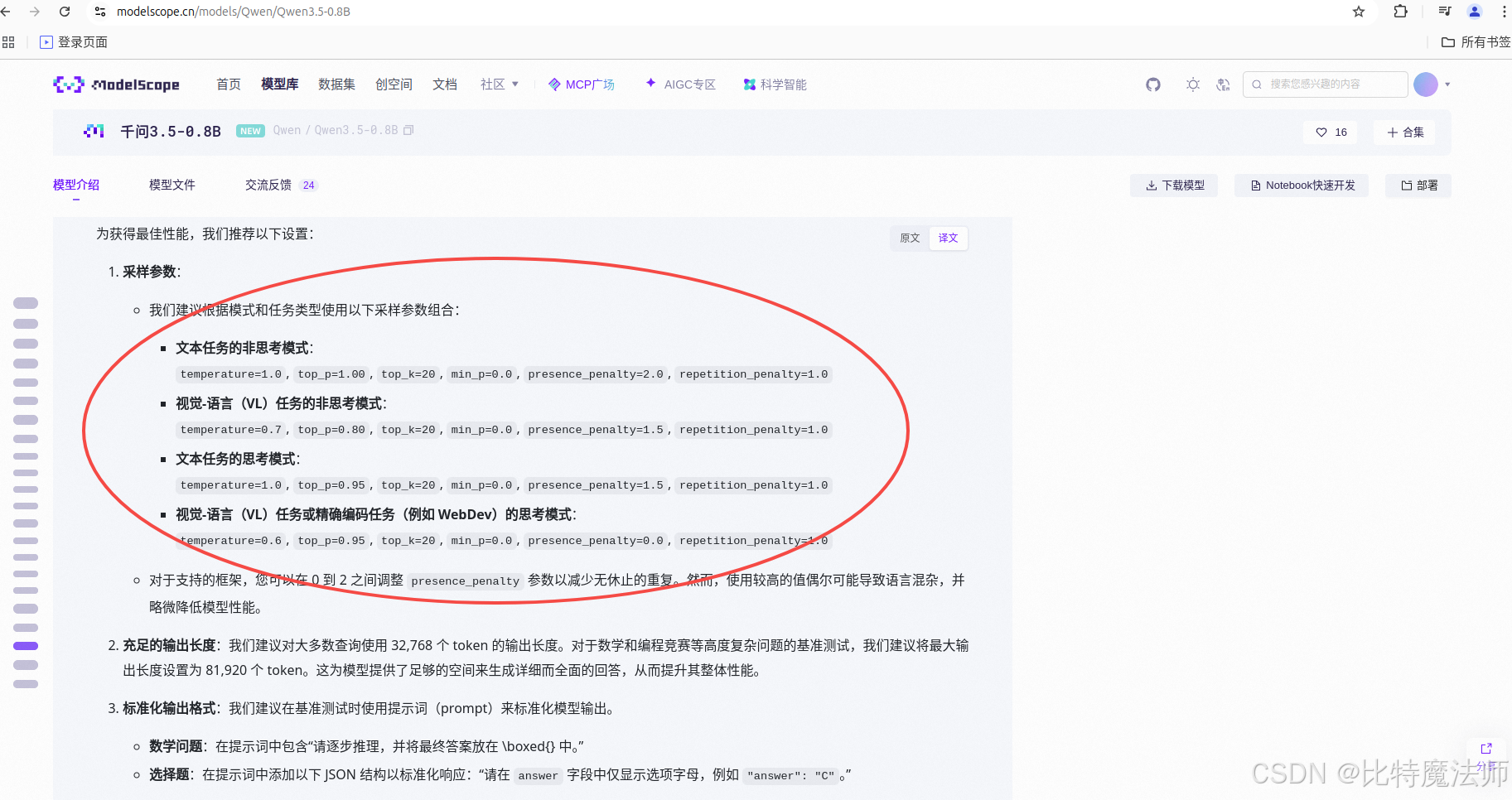Image resolution: width=1512 pixels, height=800 pixels.
Task: Click the heading 文本任务的非思考模式
Action: point(243,348)
